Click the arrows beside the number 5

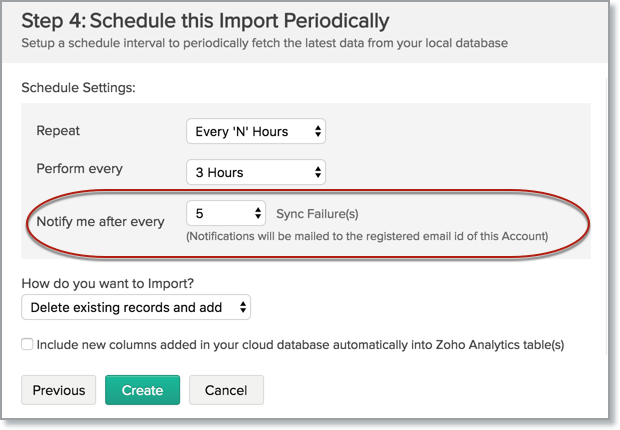pos(258,213)
